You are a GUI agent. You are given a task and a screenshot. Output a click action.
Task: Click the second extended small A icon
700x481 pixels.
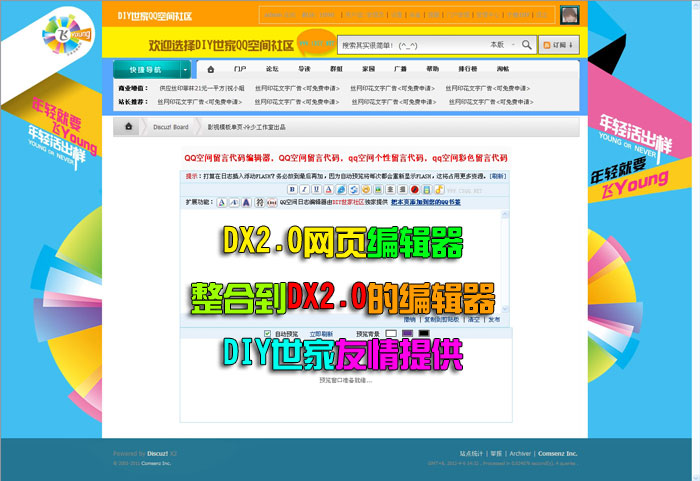coord(234,202)
